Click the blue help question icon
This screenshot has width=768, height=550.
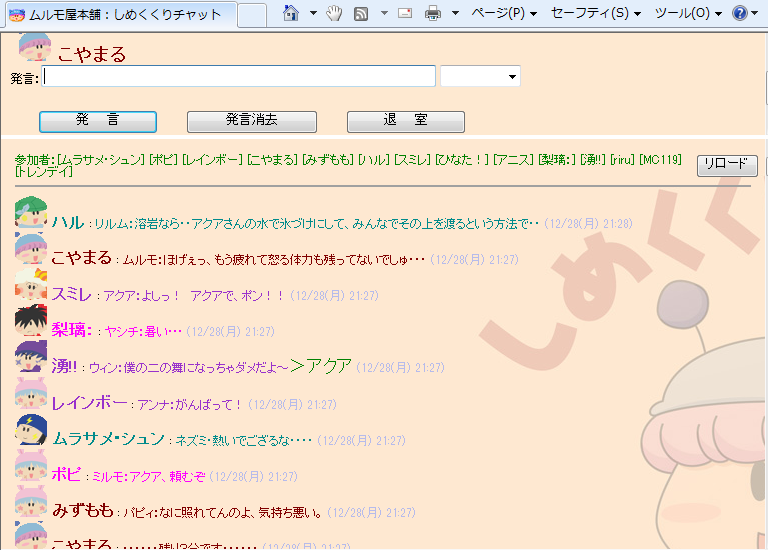pyautogui.click(x=740, y=13)
